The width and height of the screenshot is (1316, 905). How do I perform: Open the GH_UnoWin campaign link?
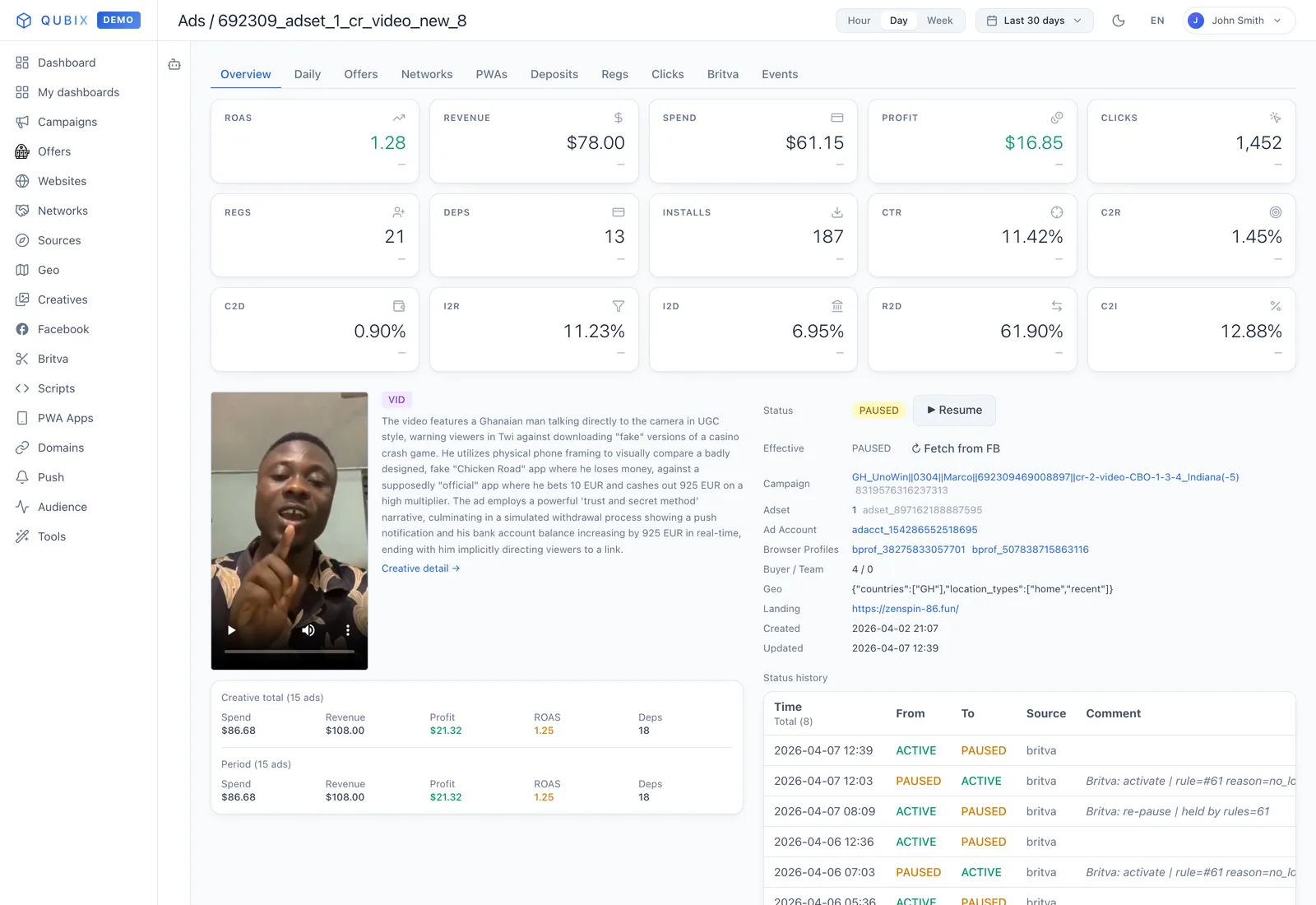[x=1045, y=477]
